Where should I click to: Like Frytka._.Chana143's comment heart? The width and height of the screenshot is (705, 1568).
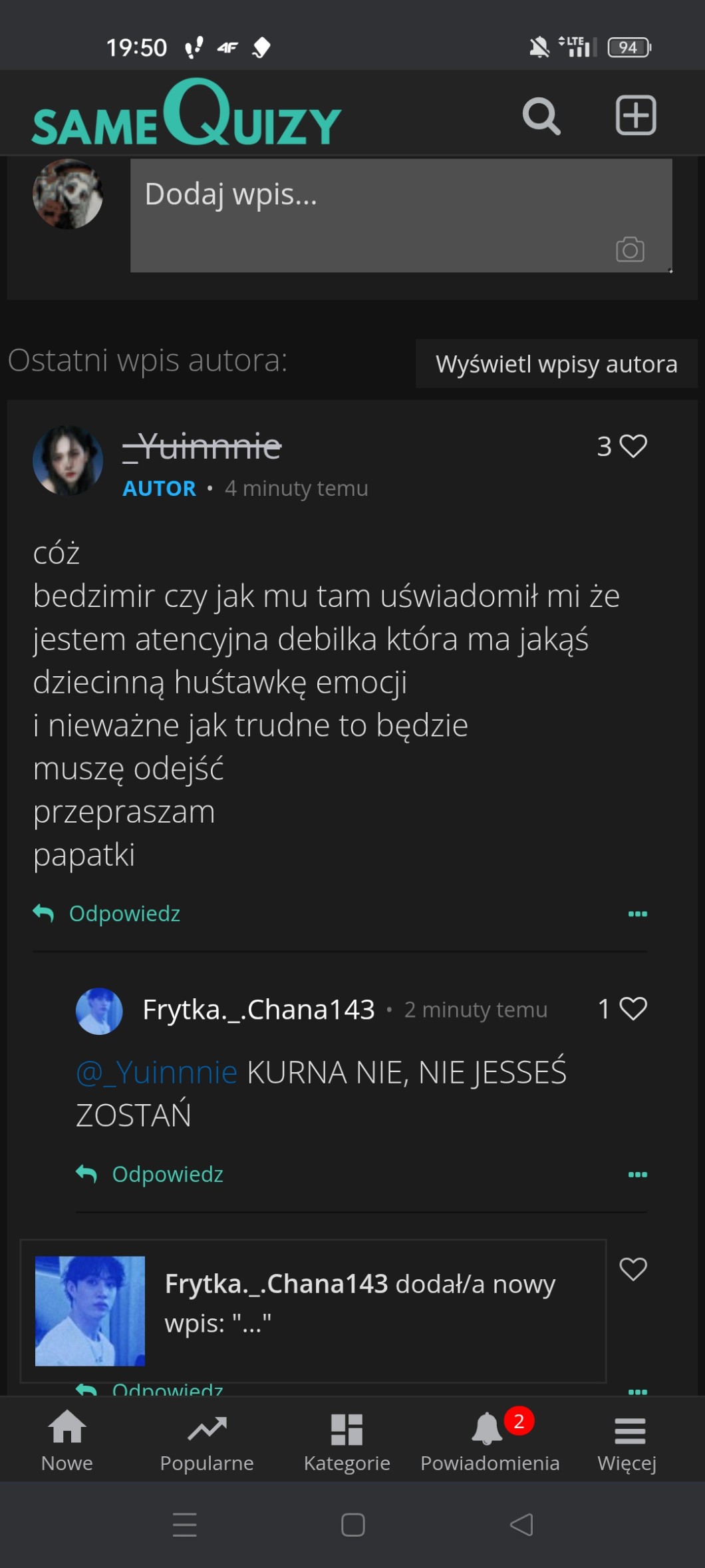pos(633,1009)
